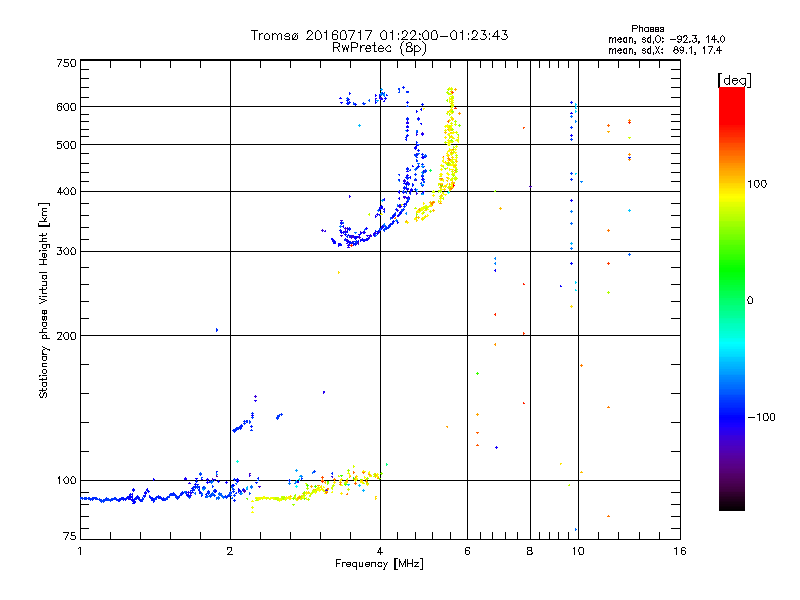Click the y-axis '400' tick label
Viewport: 800px width, 600px height.
point(66,191)
